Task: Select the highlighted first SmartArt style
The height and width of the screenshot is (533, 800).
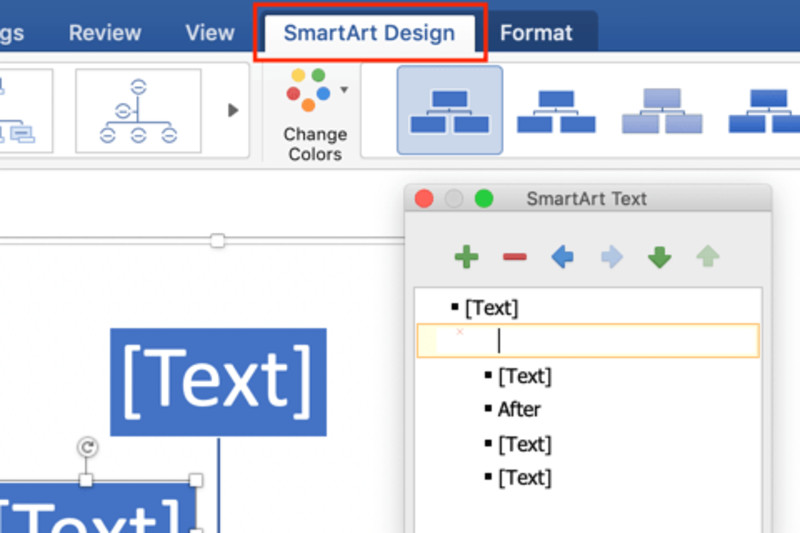Action: [449, 110]
